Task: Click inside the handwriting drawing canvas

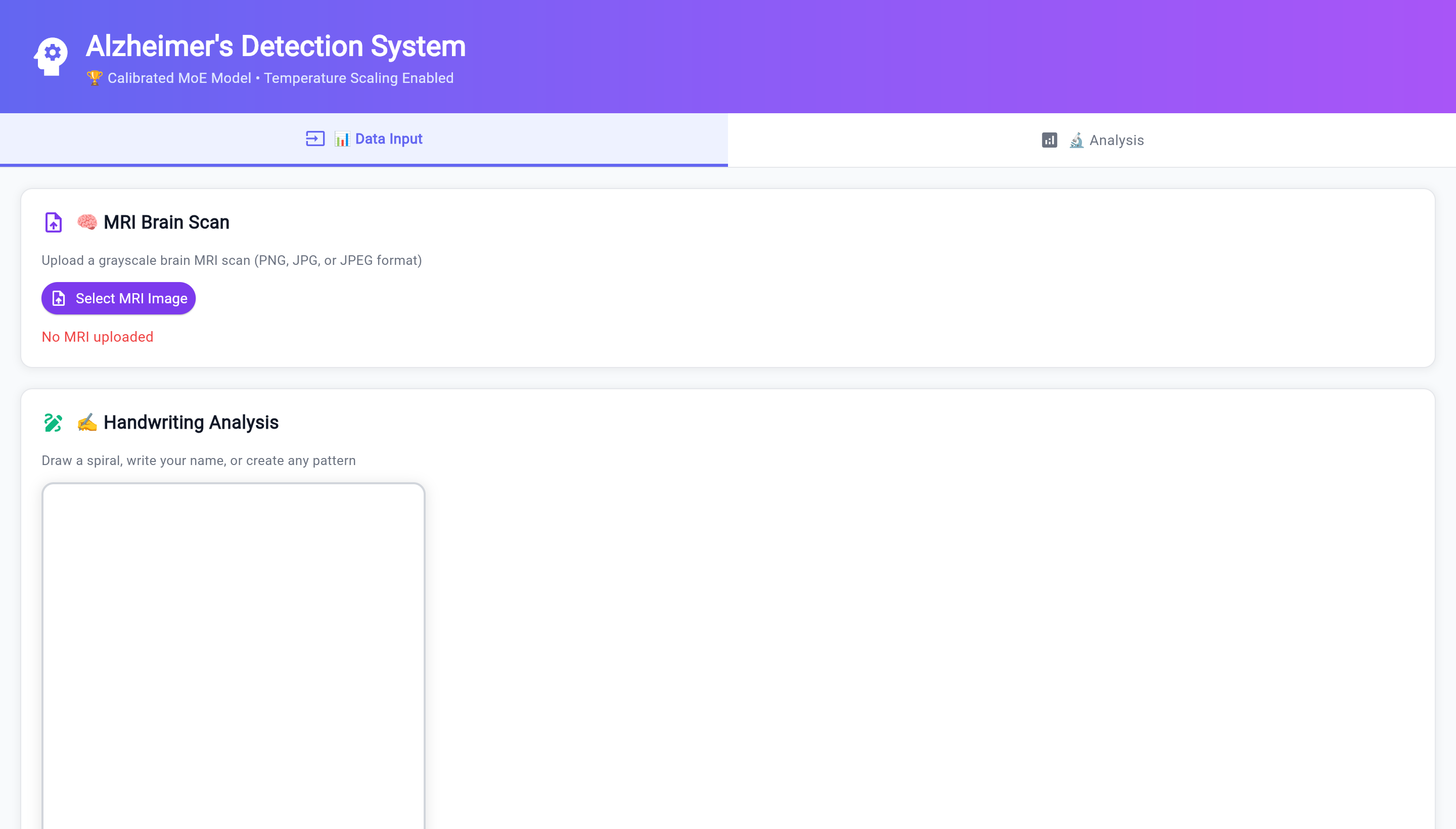Action: [234, 655]
